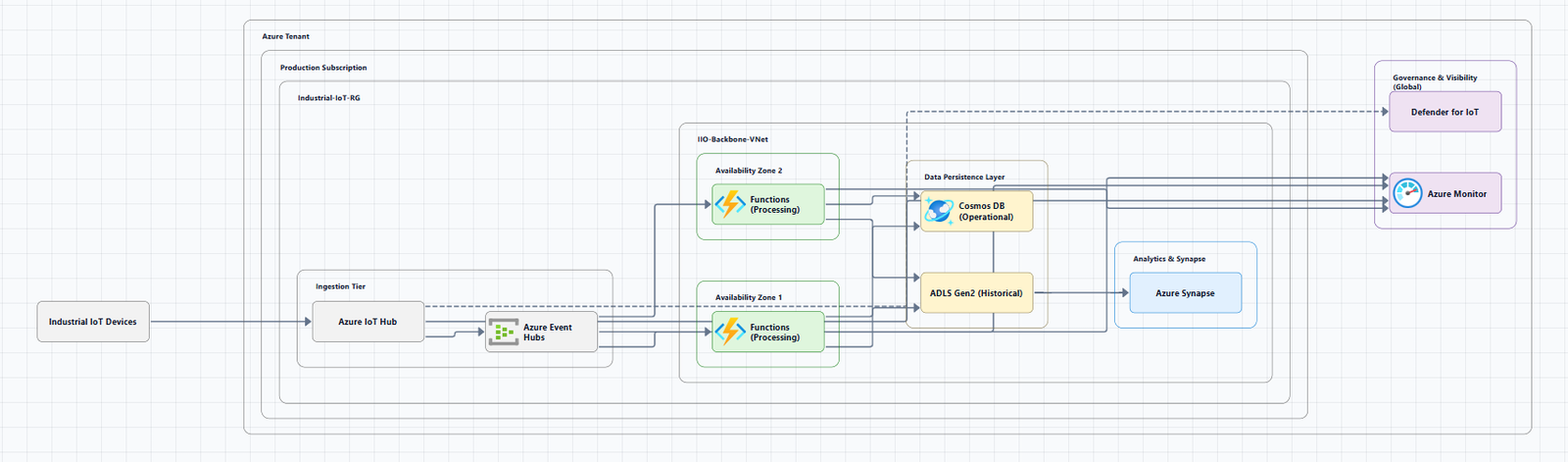Click the Availability Zone 1 label
The width and height of the screenshot is (1568, 462).
point(749,297)
